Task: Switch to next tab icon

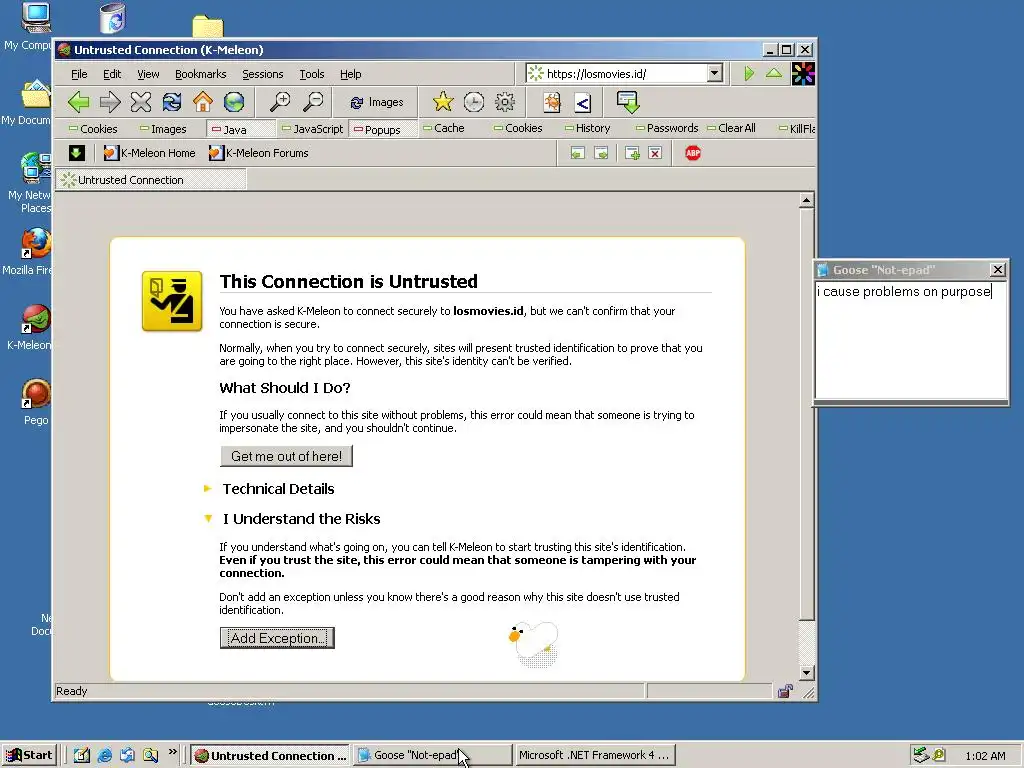Action: click(x=601, y=153)
